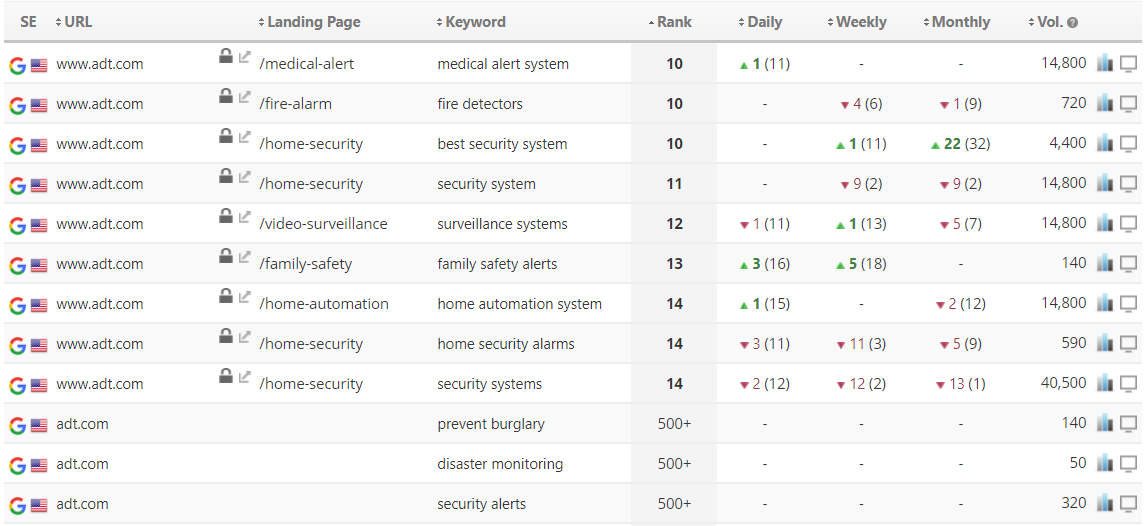The image size is (1145, 526).
Task: Click lock icon next to /medical-alert
Action: (226, 56)
